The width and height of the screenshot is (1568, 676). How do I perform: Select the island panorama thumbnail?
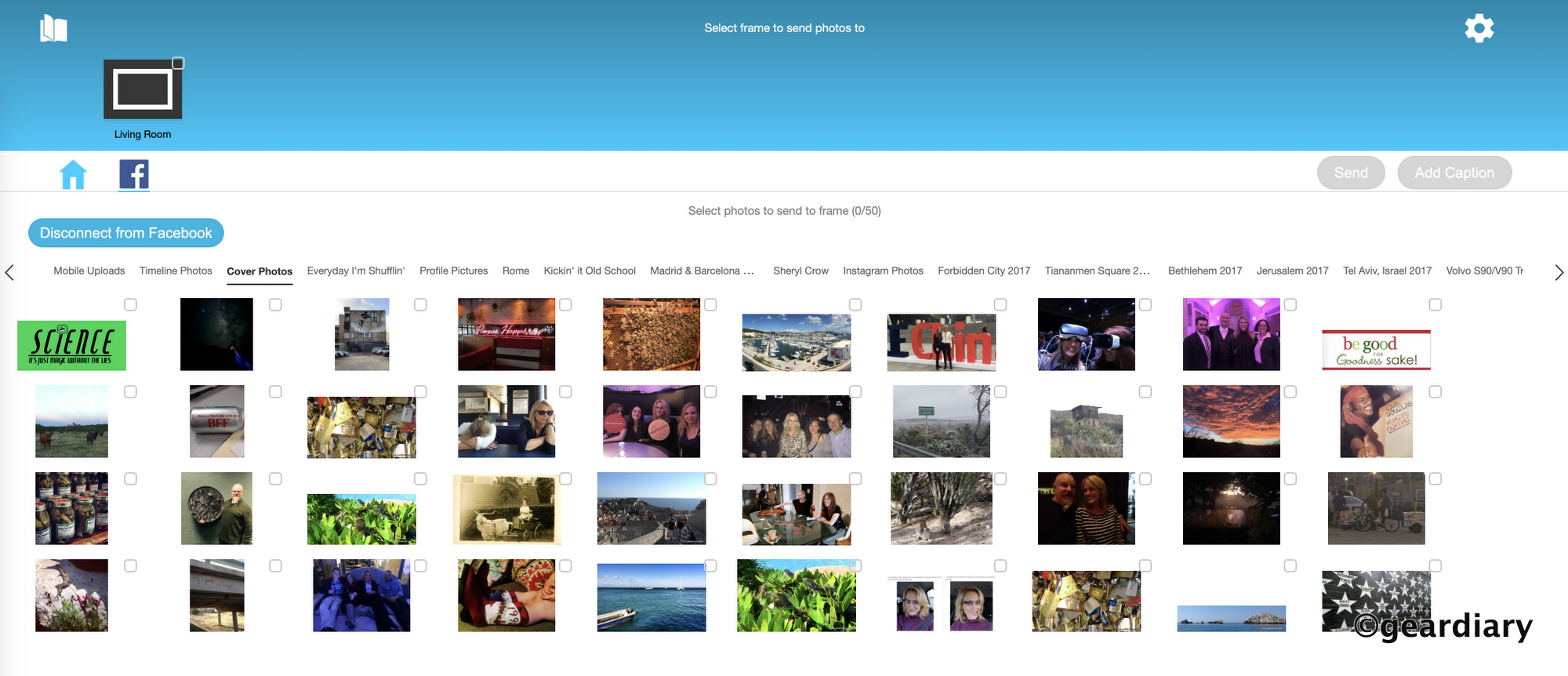pos(1231,618)
